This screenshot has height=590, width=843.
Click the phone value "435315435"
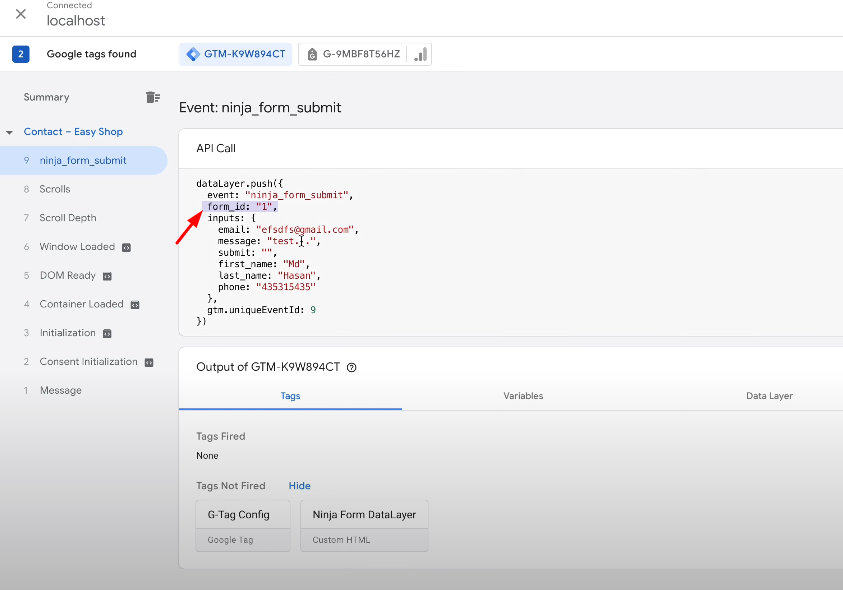coord(285,287)
